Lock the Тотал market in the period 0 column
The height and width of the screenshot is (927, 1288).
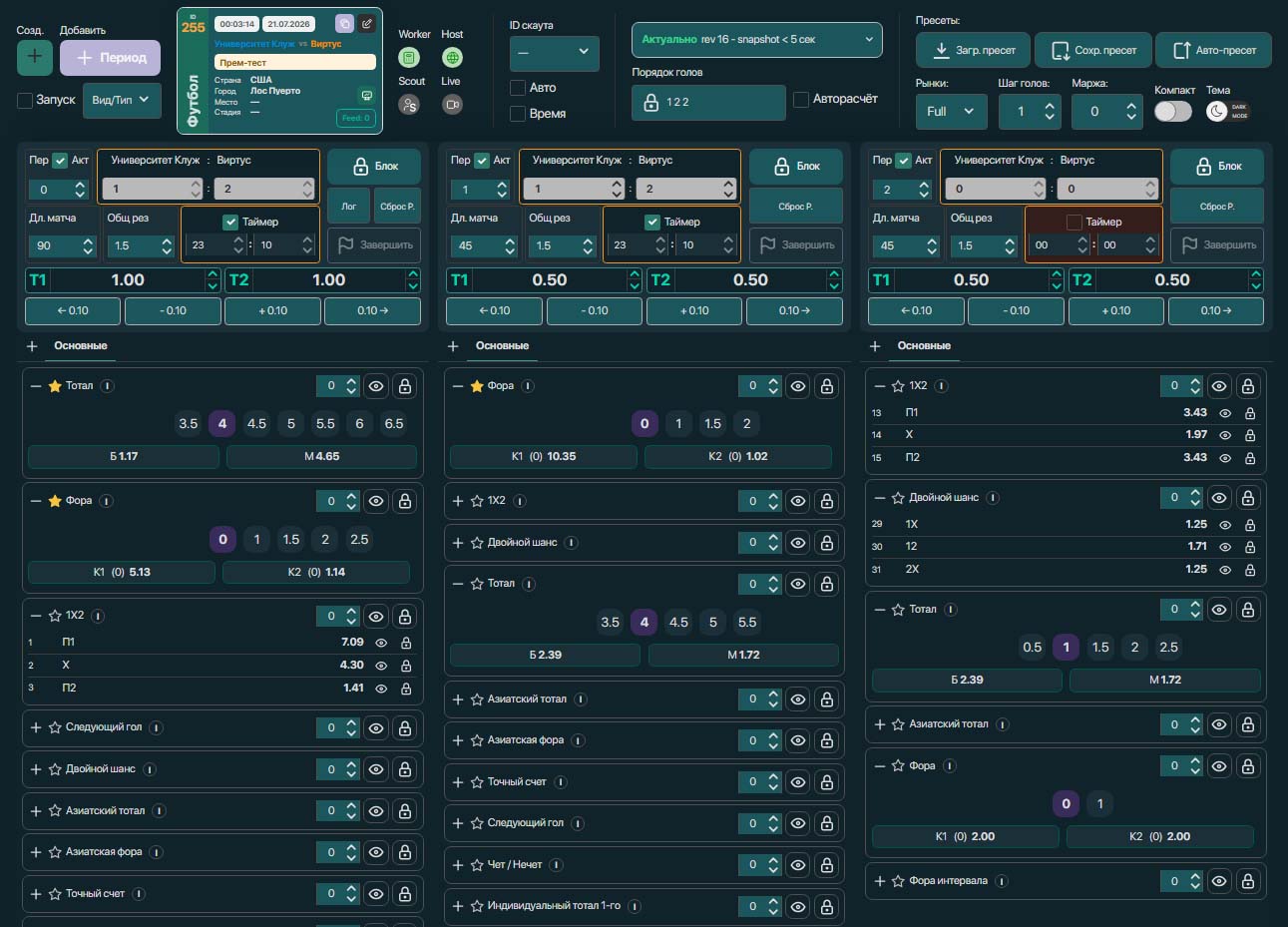(405, 386)
